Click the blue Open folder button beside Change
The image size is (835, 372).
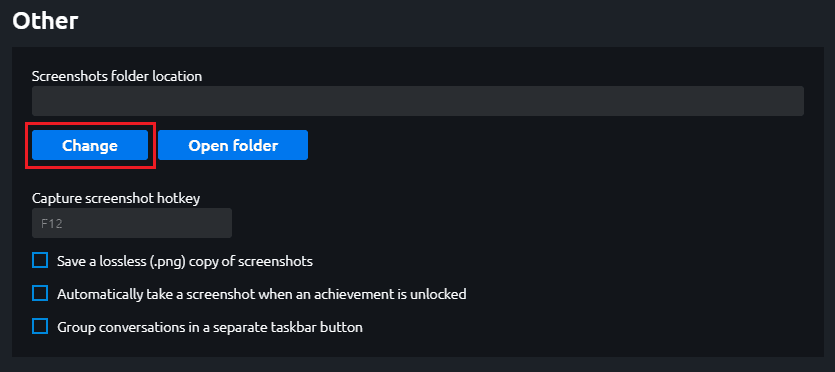click(233, 145)
